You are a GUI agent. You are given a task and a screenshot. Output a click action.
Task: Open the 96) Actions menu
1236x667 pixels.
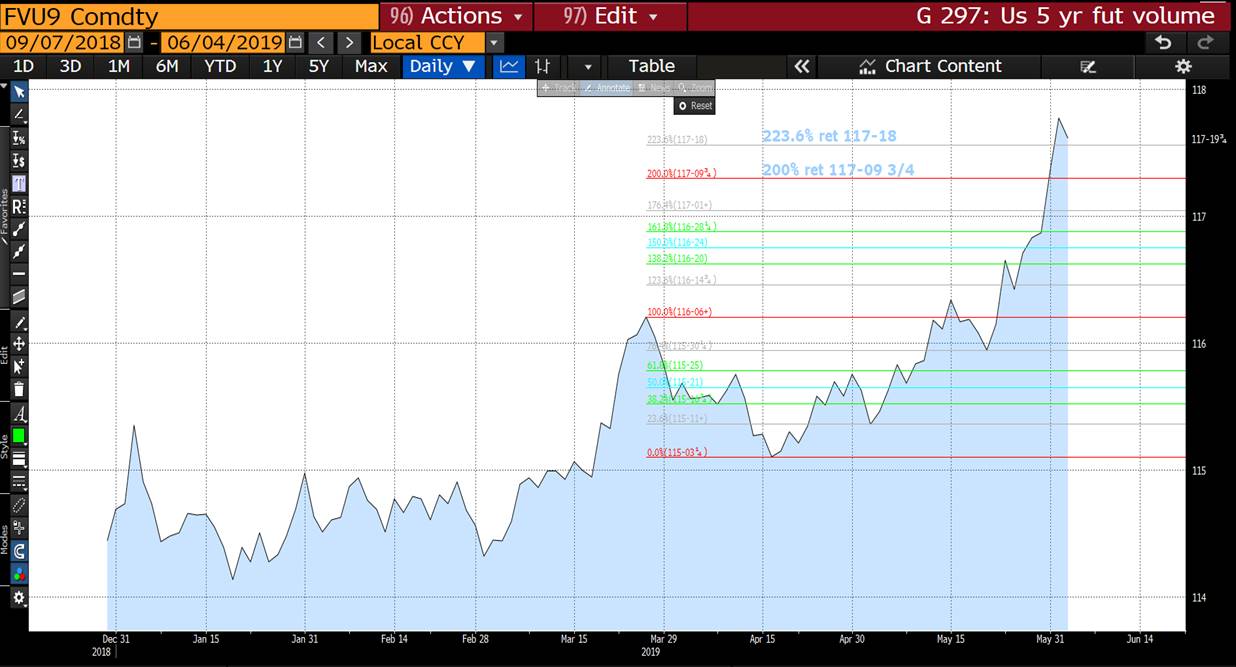456,16
